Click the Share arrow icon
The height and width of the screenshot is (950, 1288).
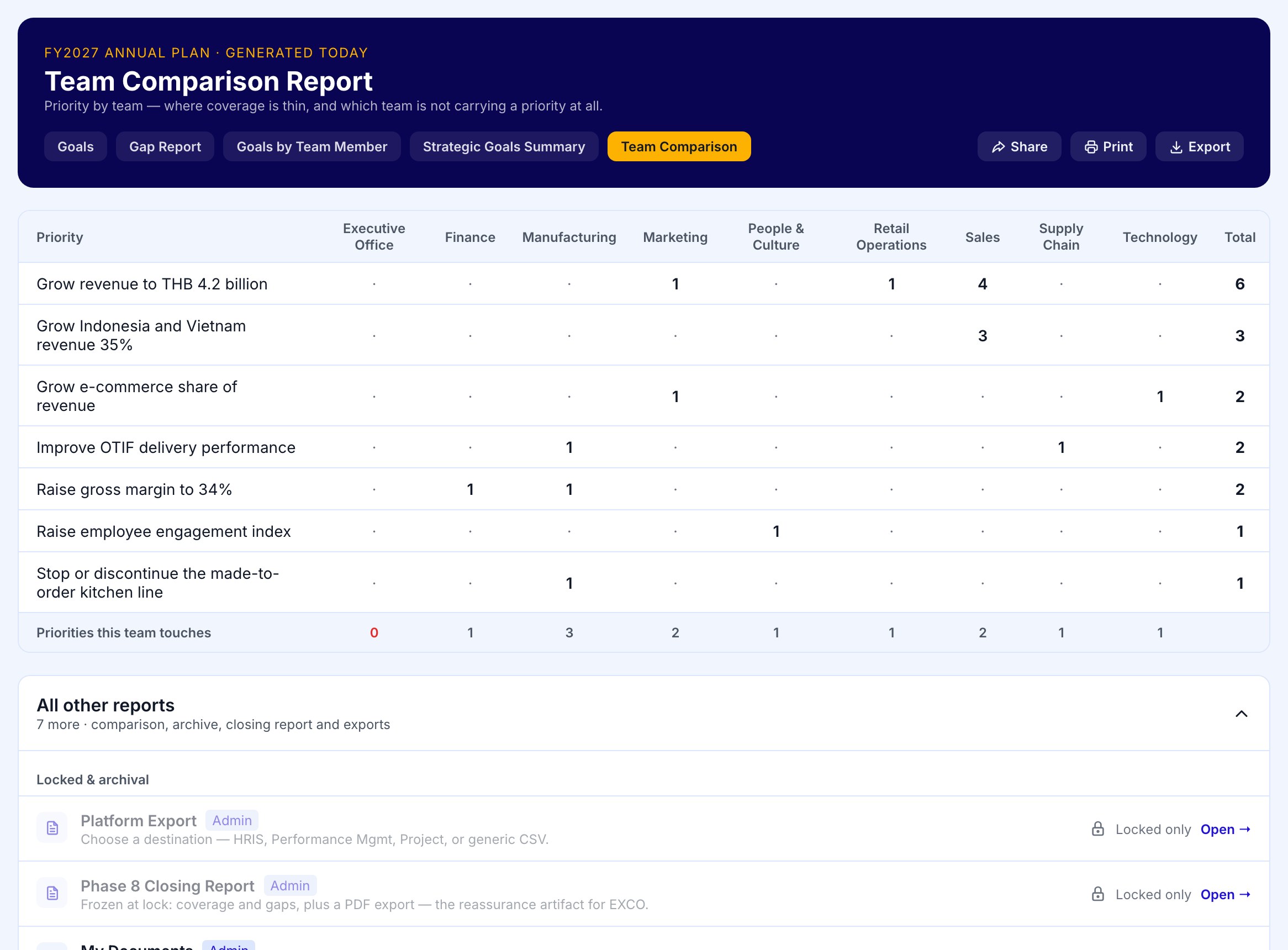pos(998,147)
